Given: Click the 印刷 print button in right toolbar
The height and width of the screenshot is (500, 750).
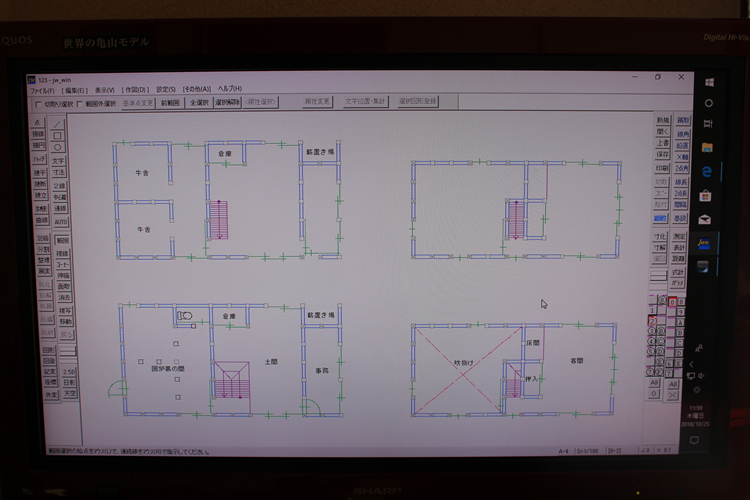Looking at the screenshot, I should point(662,168).
